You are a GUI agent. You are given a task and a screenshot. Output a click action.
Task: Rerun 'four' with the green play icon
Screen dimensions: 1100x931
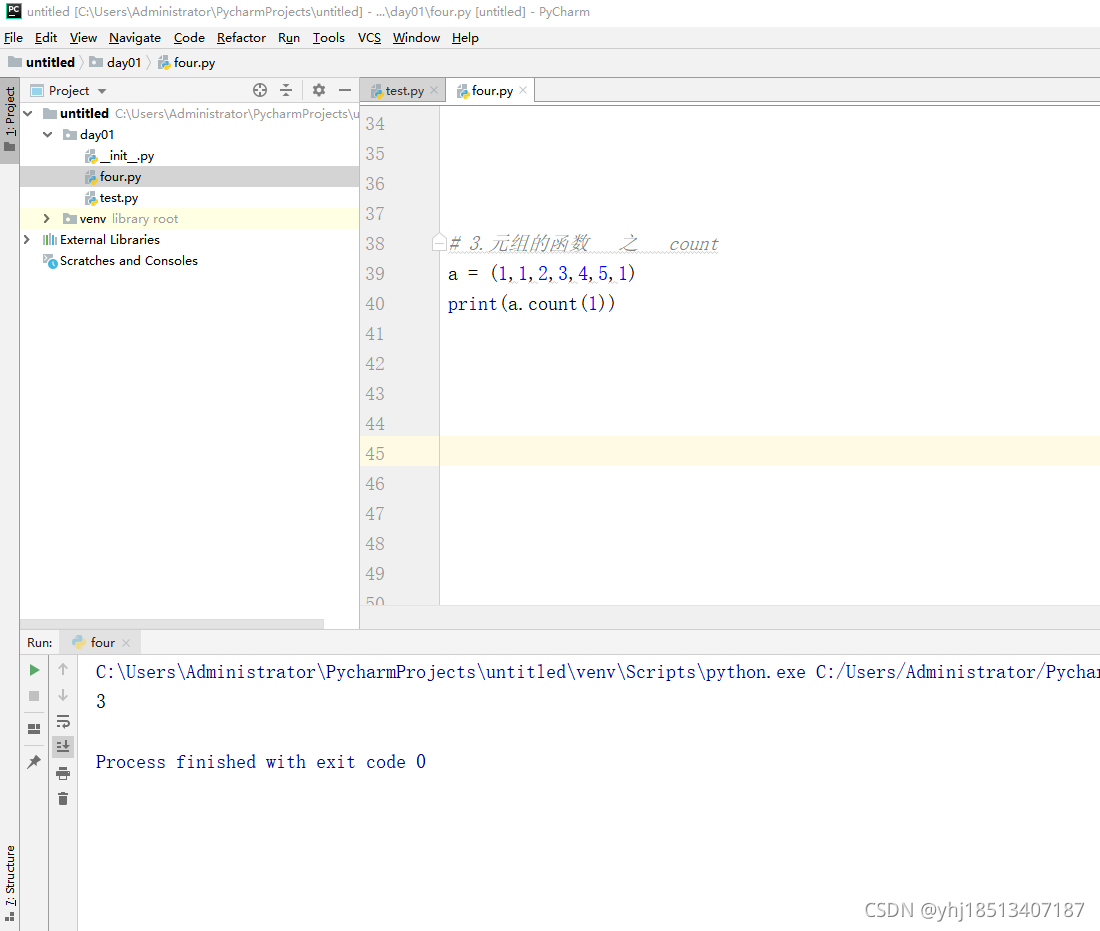34,670
